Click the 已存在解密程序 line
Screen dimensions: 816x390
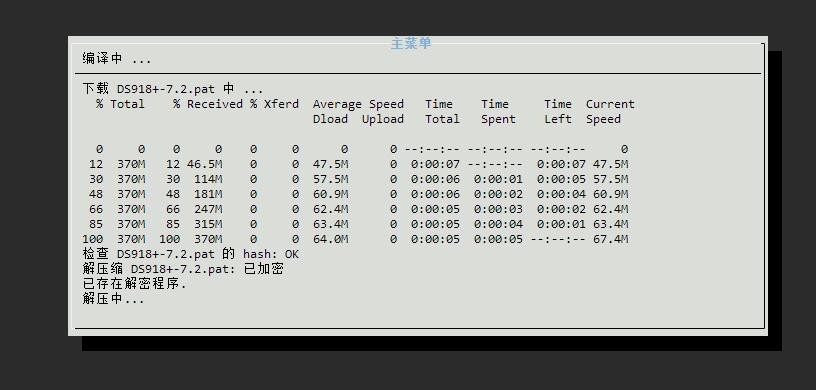[134, 284]
